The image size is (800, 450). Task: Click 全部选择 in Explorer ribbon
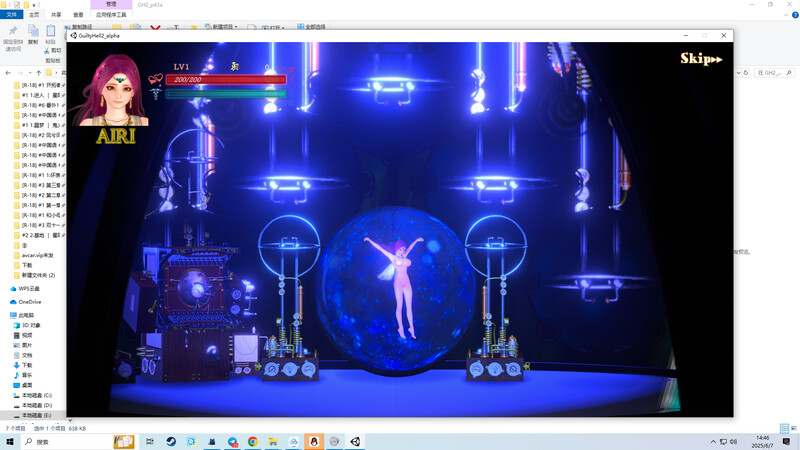(311, 27)
